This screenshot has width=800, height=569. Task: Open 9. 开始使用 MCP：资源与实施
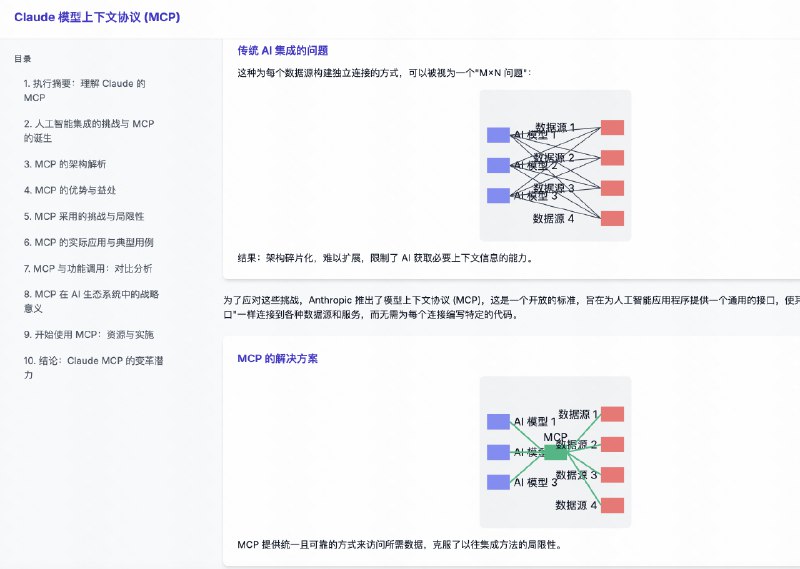point(89,335)
